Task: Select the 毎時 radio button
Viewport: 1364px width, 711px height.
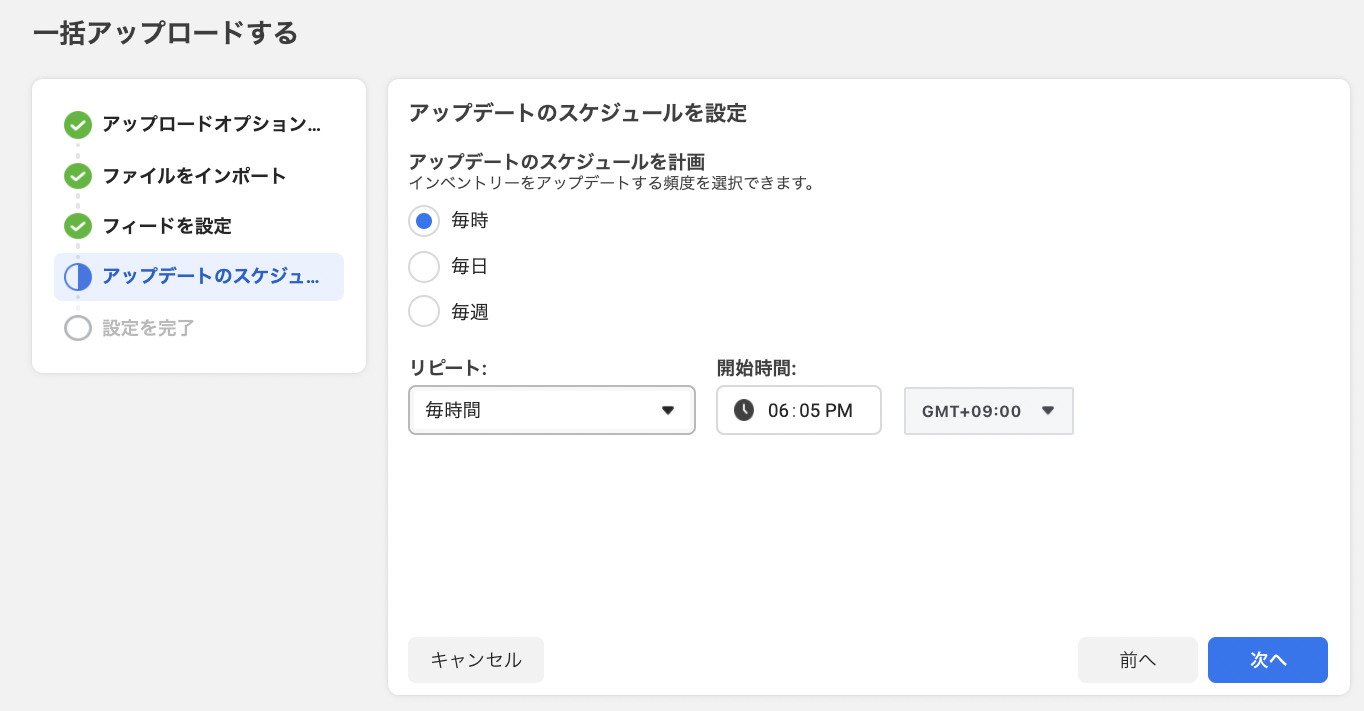Action: 424,221
